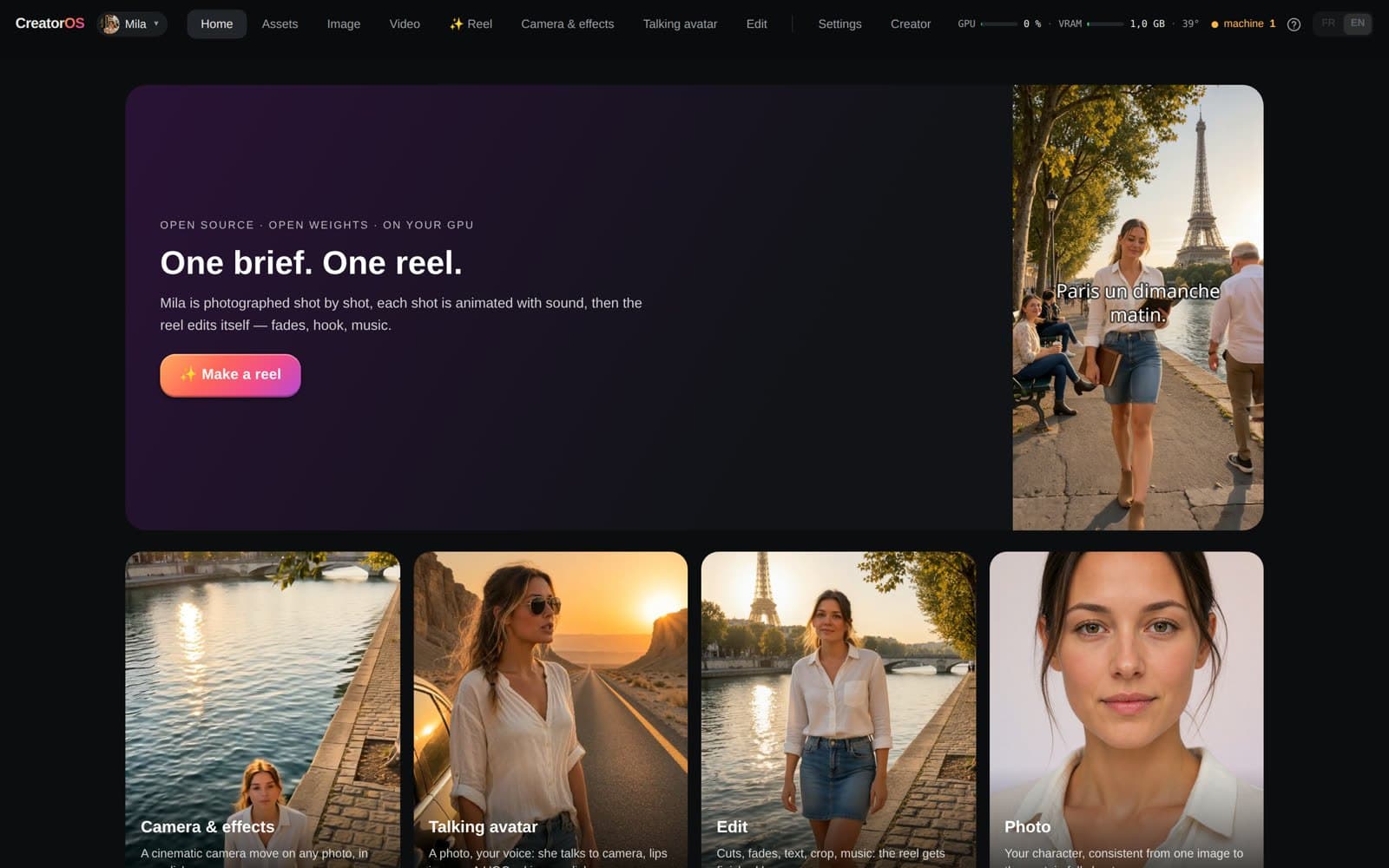
Task: Click the orange machine status dot
Action: pyautogui.click(x=1215, y=24)
